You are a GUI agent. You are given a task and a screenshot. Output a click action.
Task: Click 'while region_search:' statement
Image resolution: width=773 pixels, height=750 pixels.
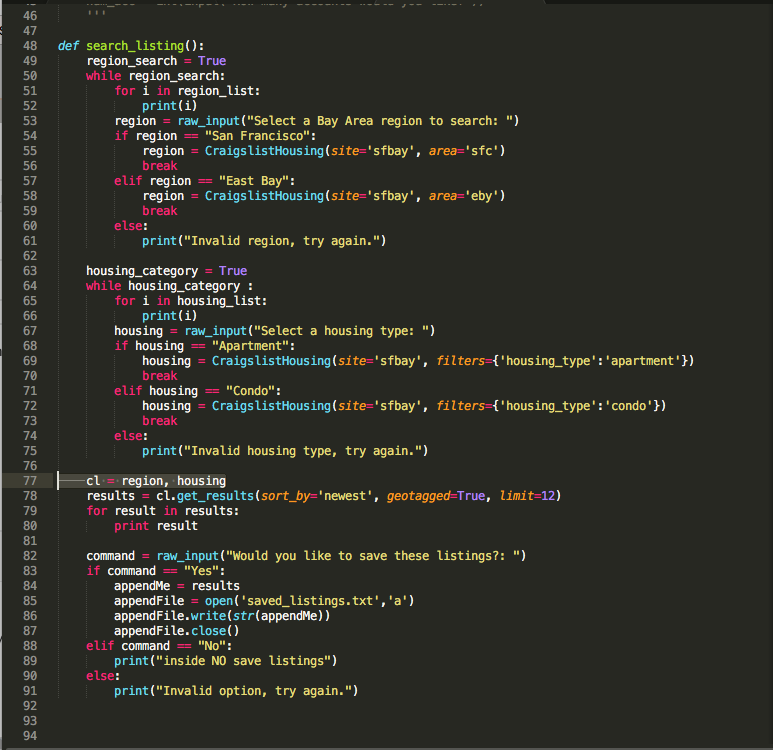(x=155, y=76)
